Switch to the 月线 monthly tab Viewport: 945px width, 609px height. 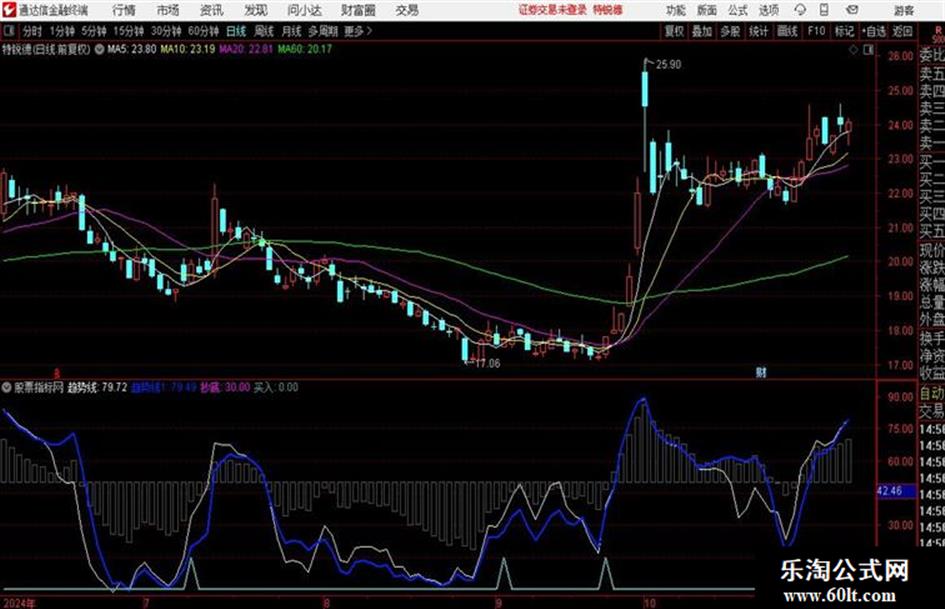(x=292, y=31)
